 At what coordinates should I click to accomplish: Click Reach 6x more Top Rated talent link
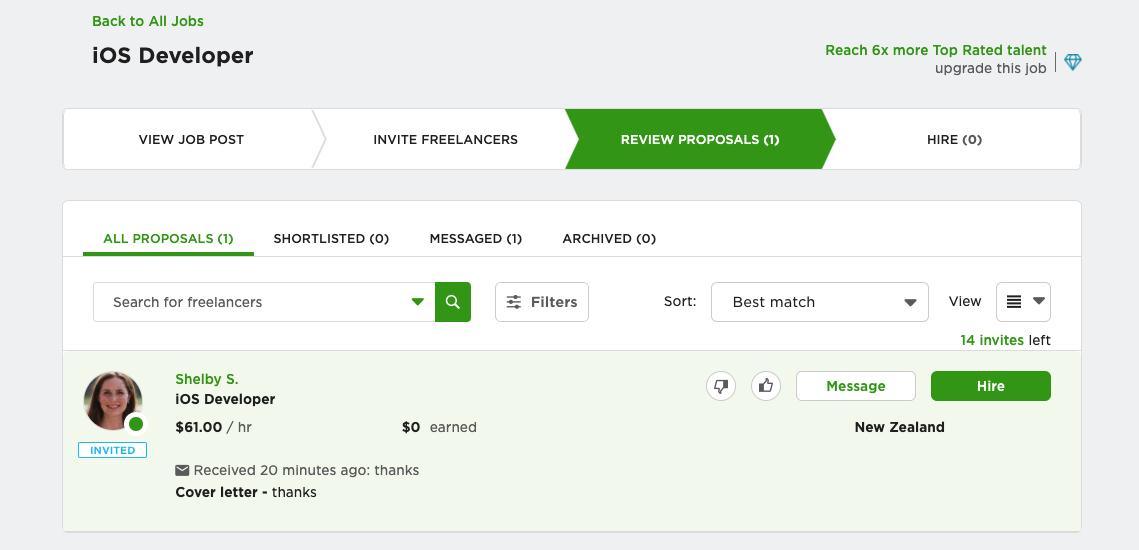tap(936, 50)
